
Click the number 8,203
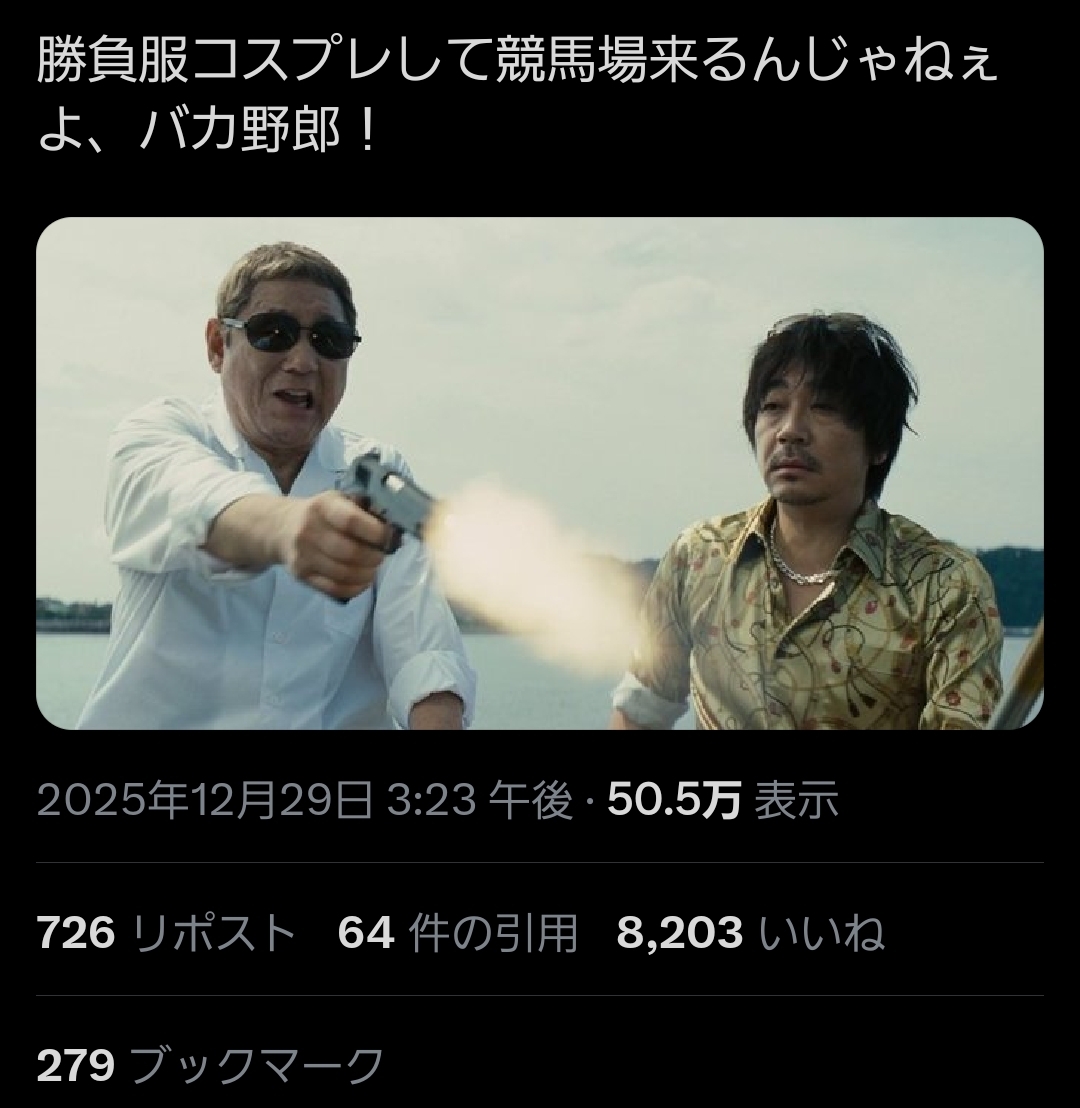click(x=680, y=931)
